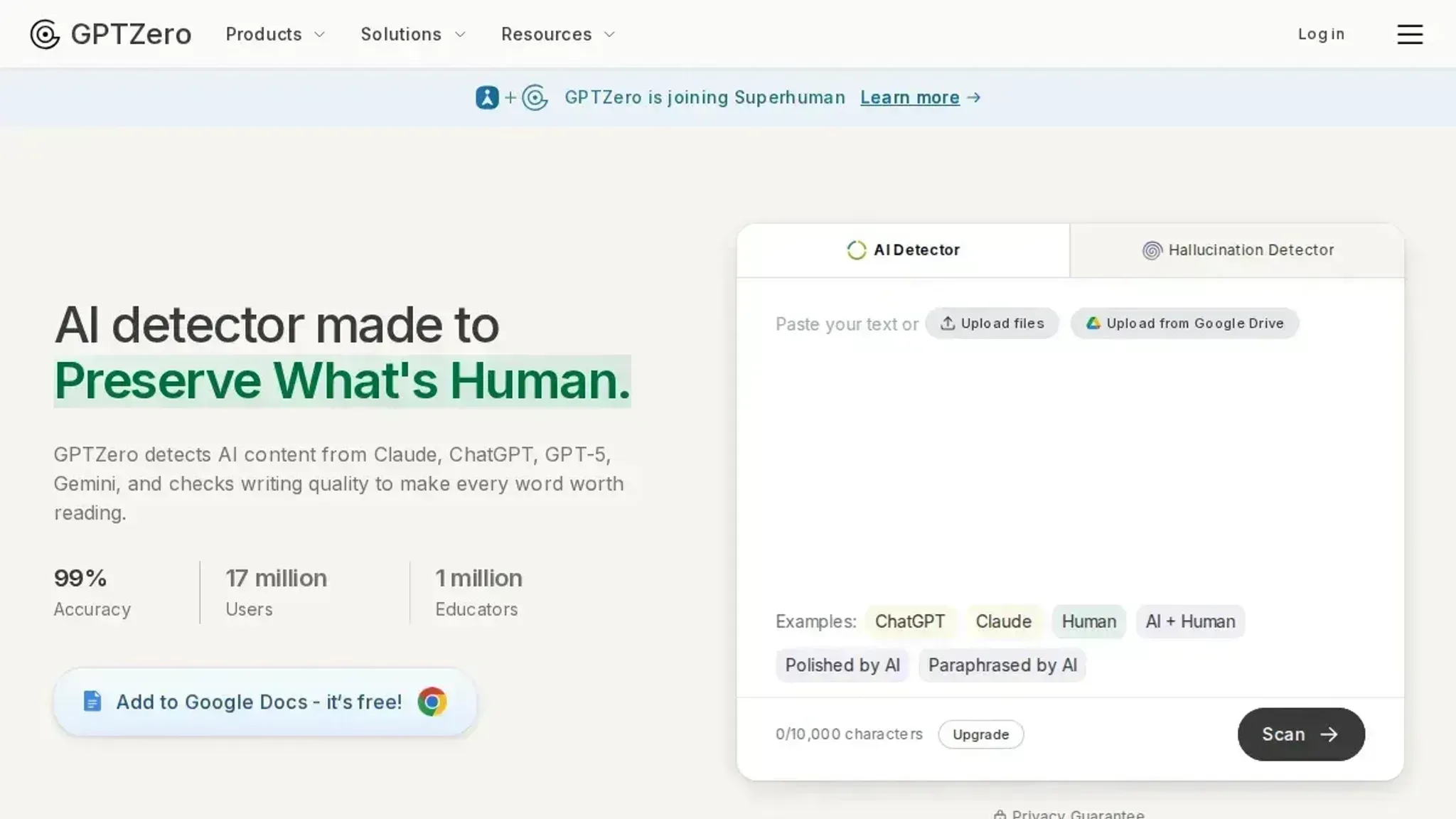Expand the Solutions dropdown chevron

pos(460,34)
